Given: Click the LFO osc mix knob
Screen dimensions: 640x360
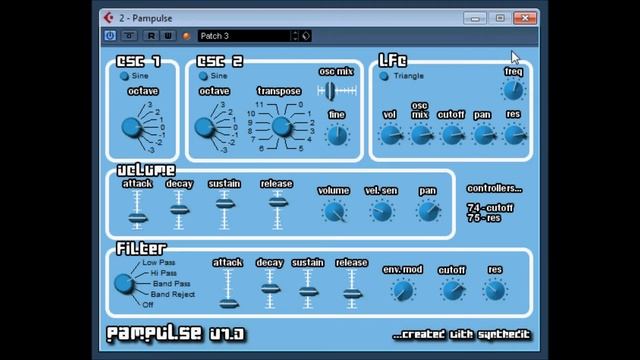Looking at the screenshot, I should [x=421, y=135].
